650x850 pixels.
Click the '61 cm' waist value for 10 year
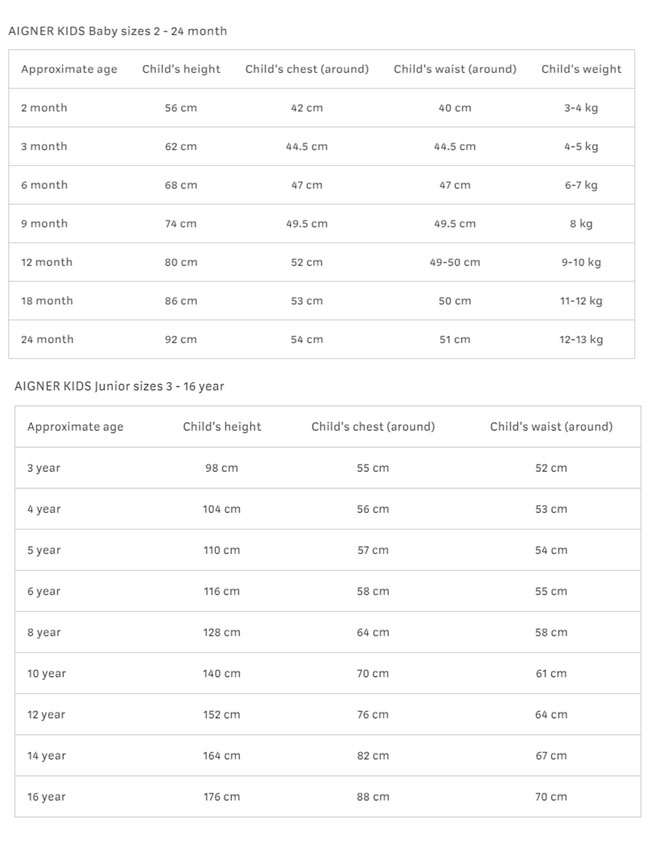pyautogui.click(x=551, y=673)
